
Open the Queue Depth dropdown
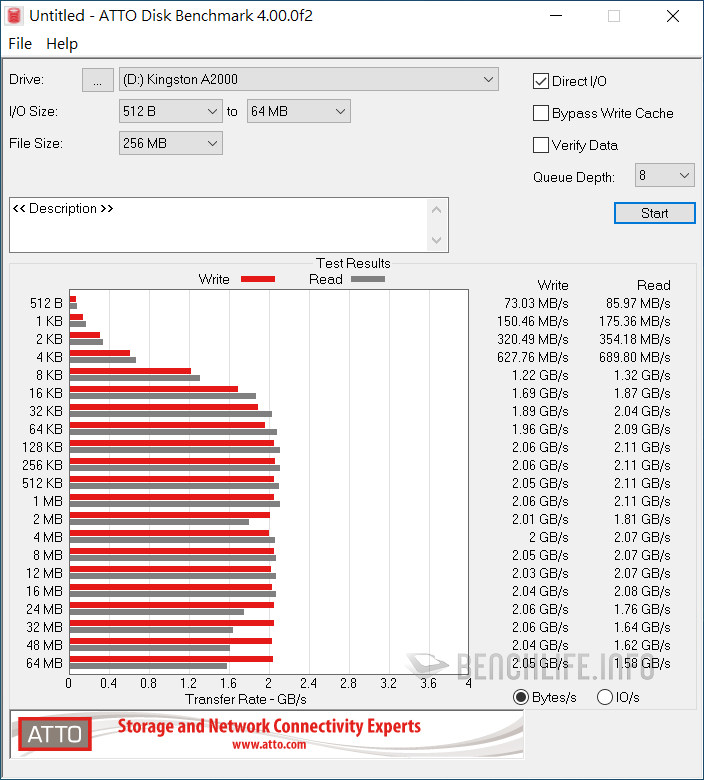coord(664,175)
